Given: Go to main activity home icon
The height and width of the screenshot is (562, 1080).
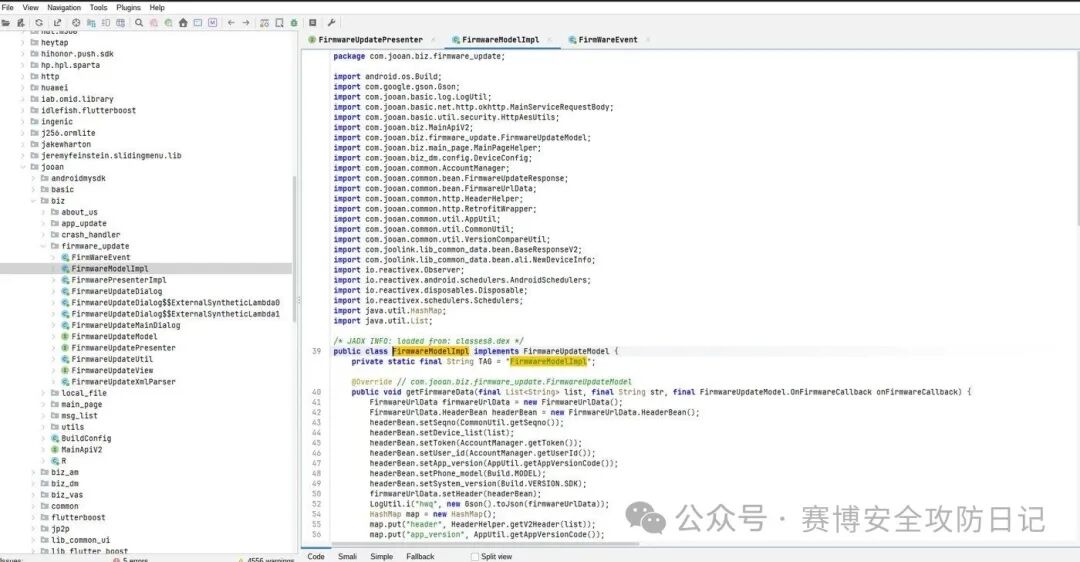Looking at the screenshot, I should point(183,23).
